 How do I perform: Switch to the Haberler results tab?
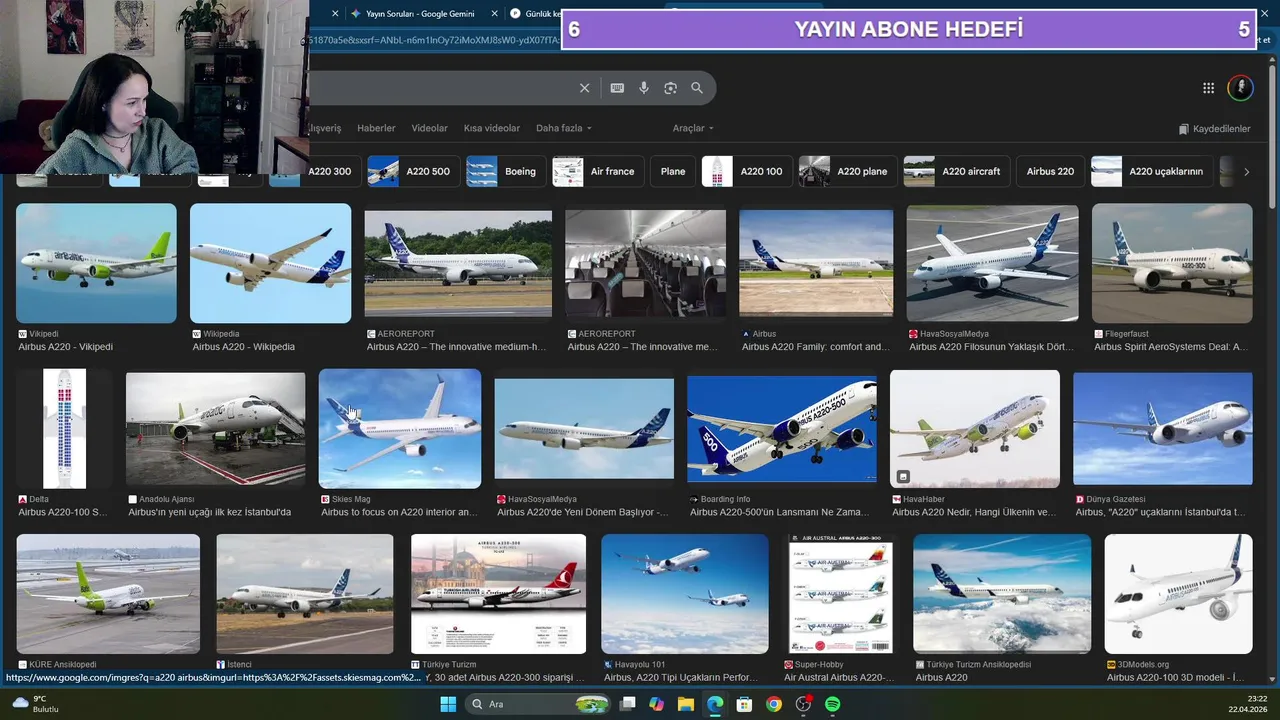[x=376, y=128]
